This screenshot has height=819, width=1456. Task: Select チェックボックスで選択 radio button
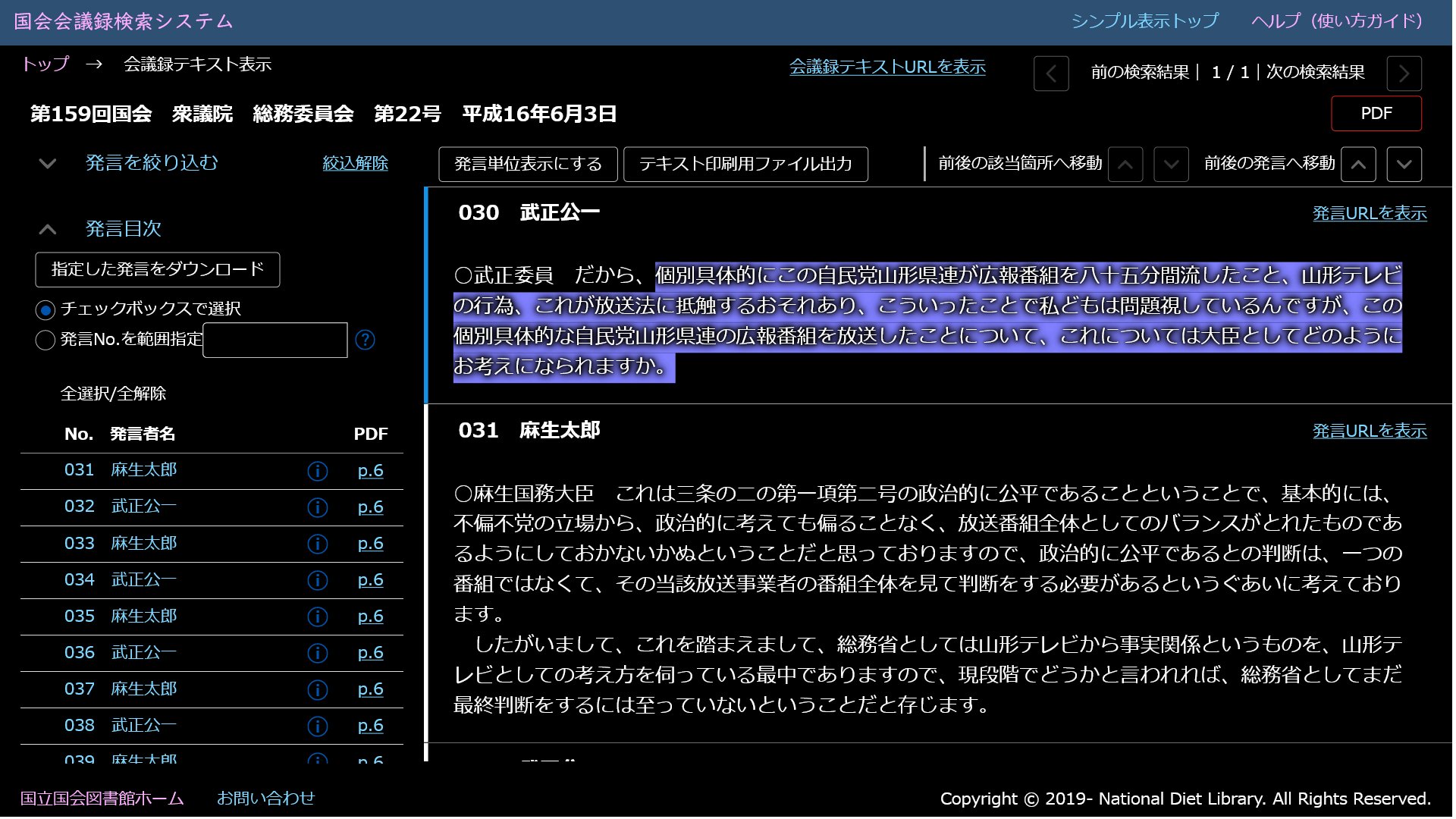(x=45, y=309)
